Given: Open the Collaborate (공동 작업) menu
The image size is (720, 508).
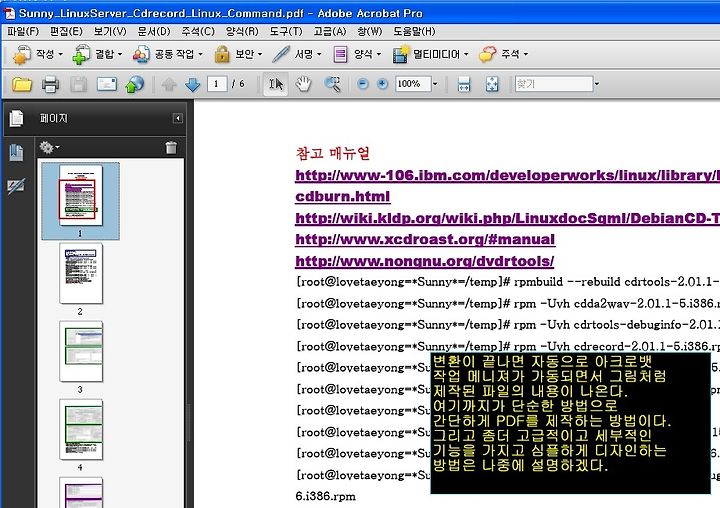Looking at the screenshot, I should [167, 54].
